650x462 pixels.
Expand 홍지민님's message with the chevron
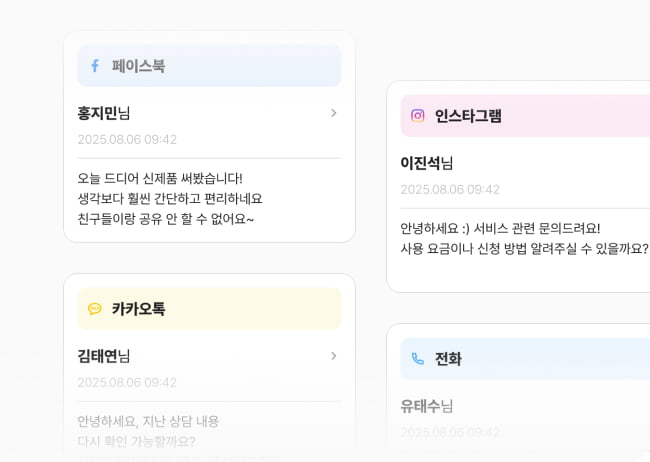334,113
